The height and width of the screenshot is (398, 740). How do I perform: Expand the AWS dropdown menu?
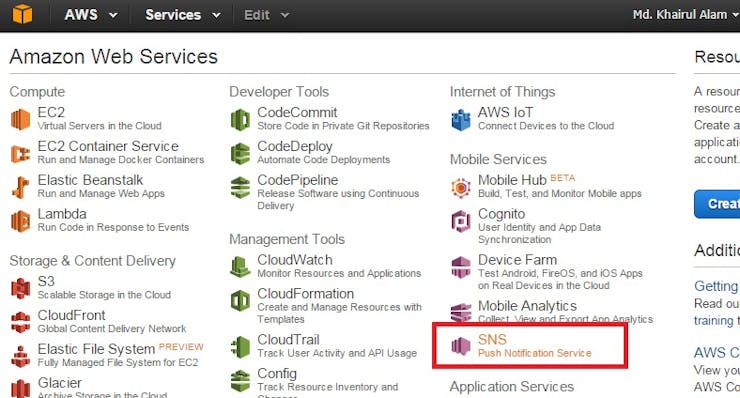[91, 15]
